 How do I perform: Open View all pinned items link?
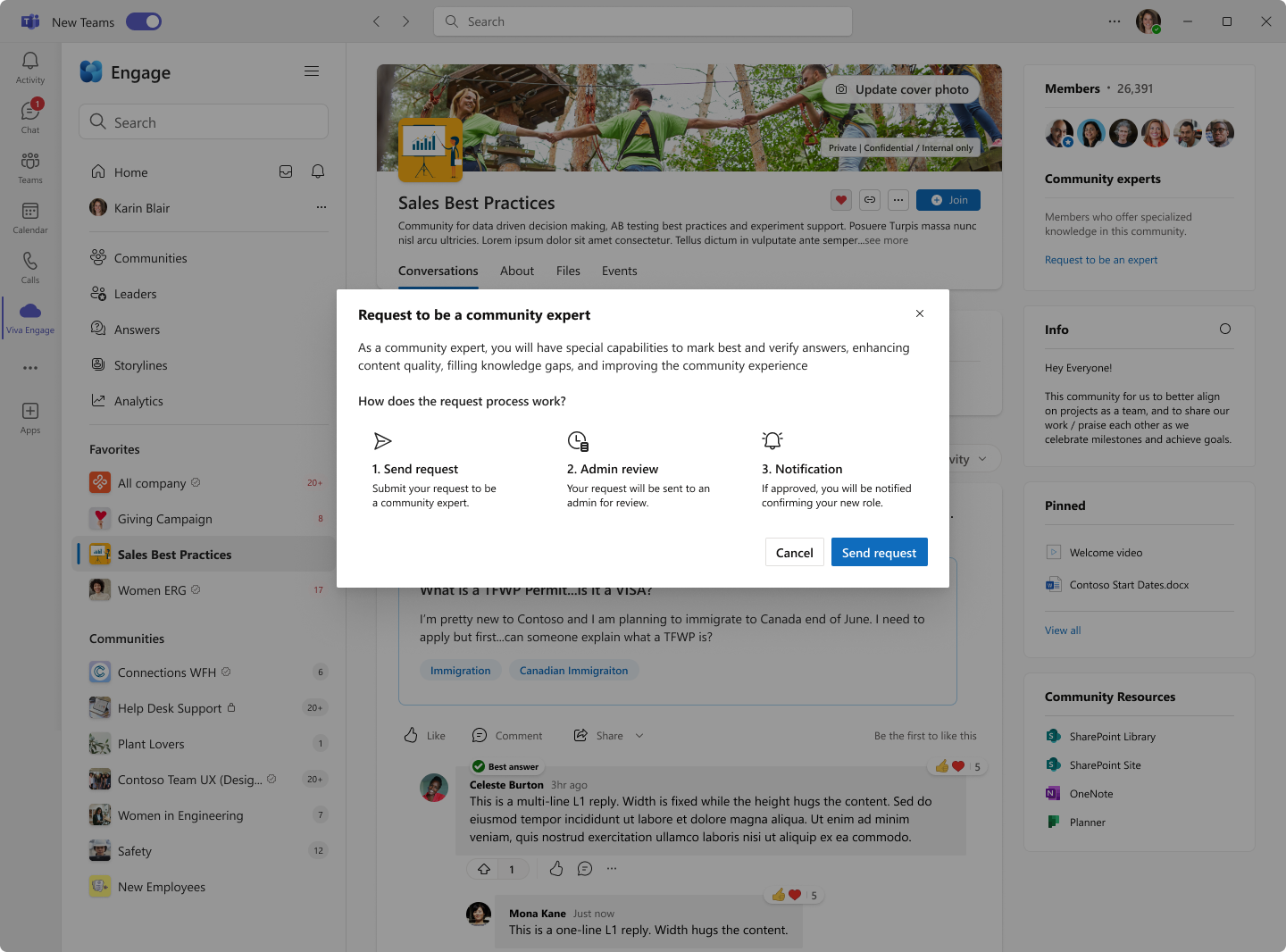[x=1063, y=630]
